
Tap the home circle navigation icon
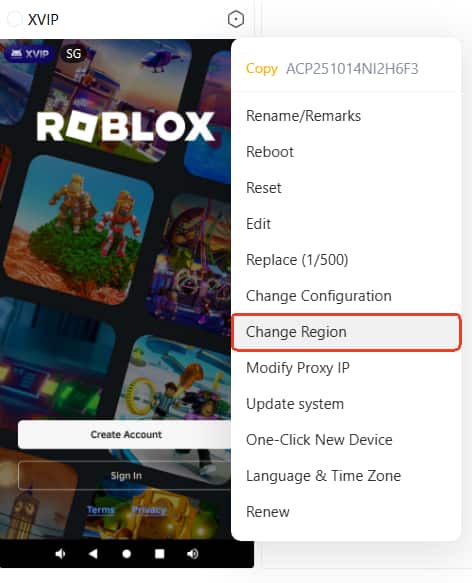[126, 554]
